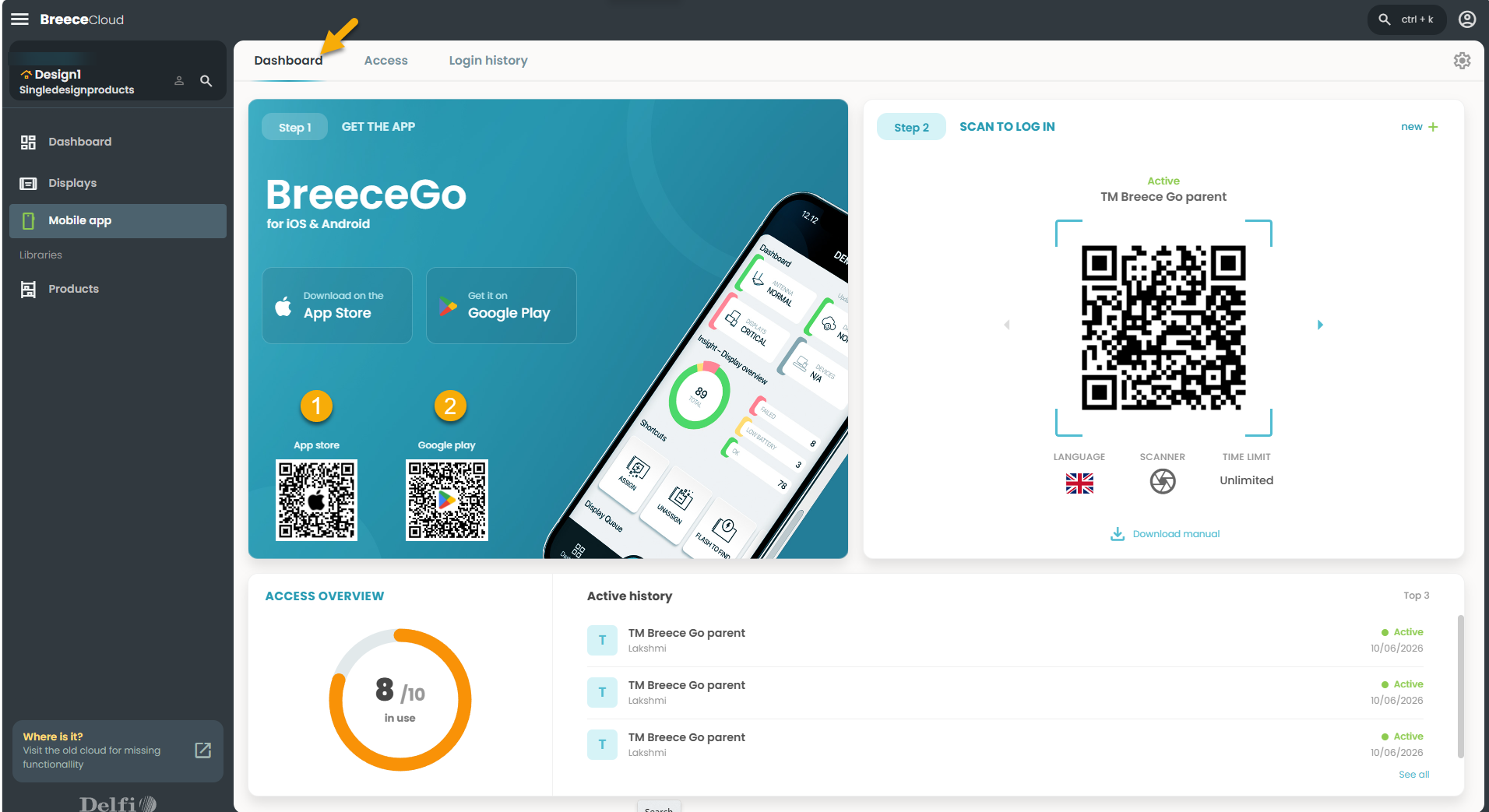Image resolution: width=1489 pixels, height=812 pixels.
Task: Click the Unlimited time limit value
Action: click(1246, 480)
